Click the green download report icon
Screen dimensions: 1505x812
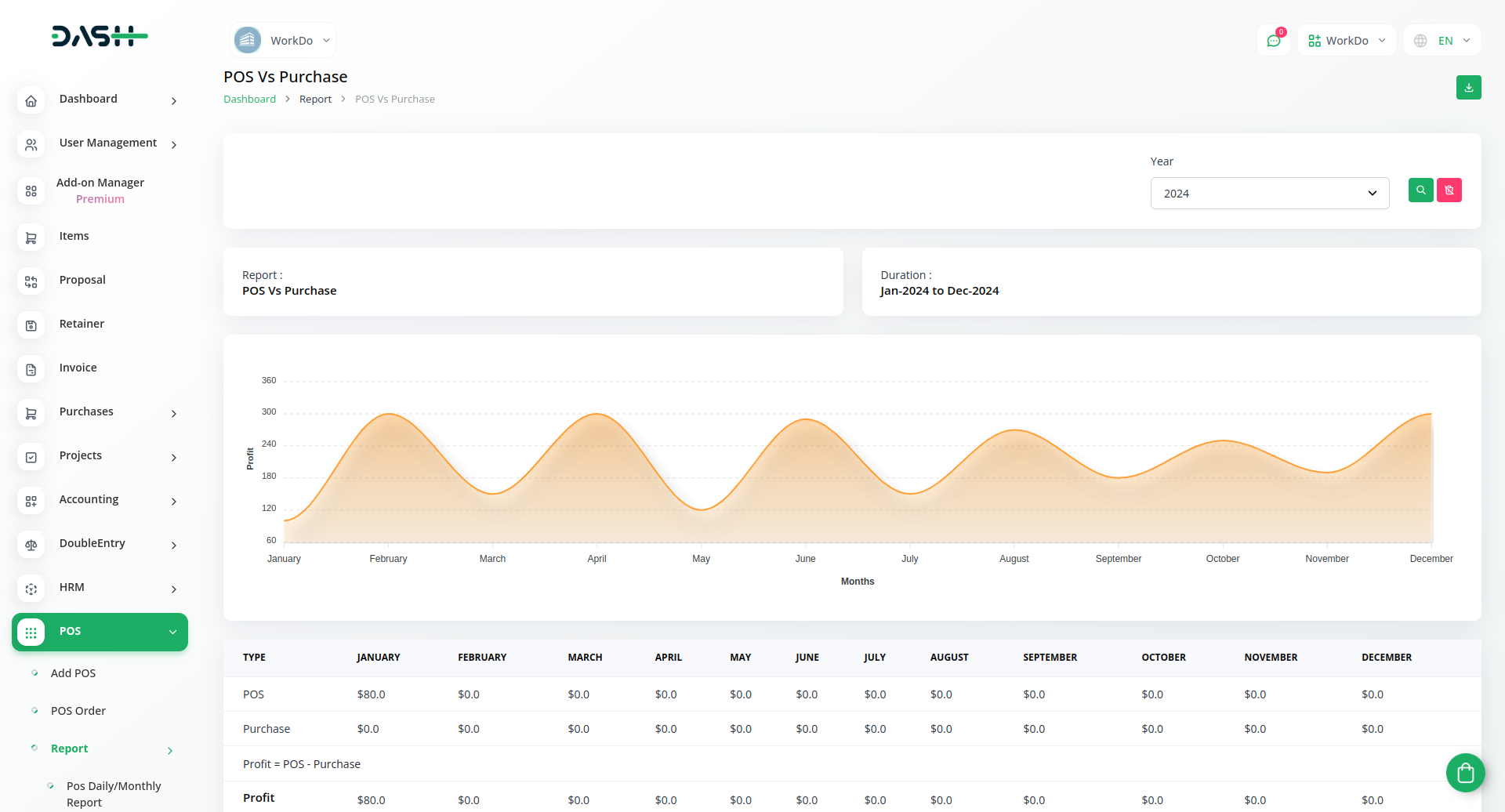1468,88
